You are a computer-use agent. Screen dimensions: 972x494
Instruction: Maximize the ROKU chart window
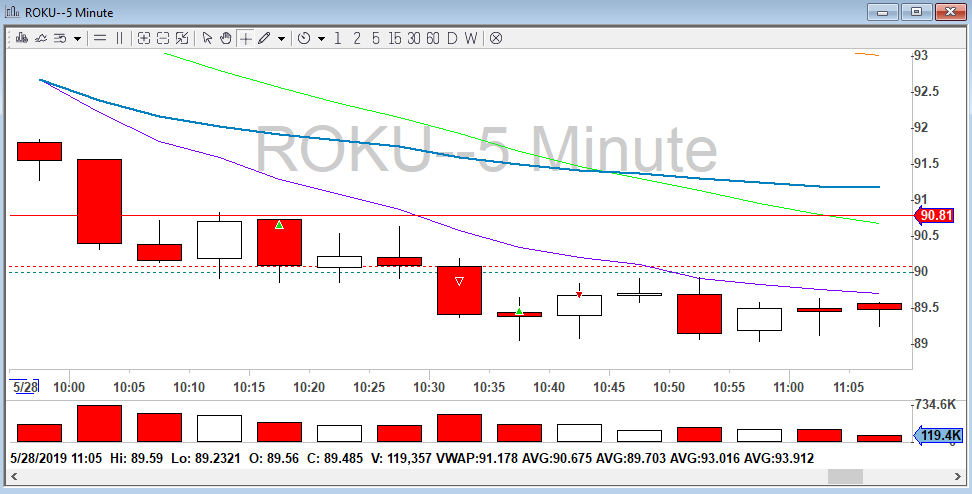pos(916,12)
